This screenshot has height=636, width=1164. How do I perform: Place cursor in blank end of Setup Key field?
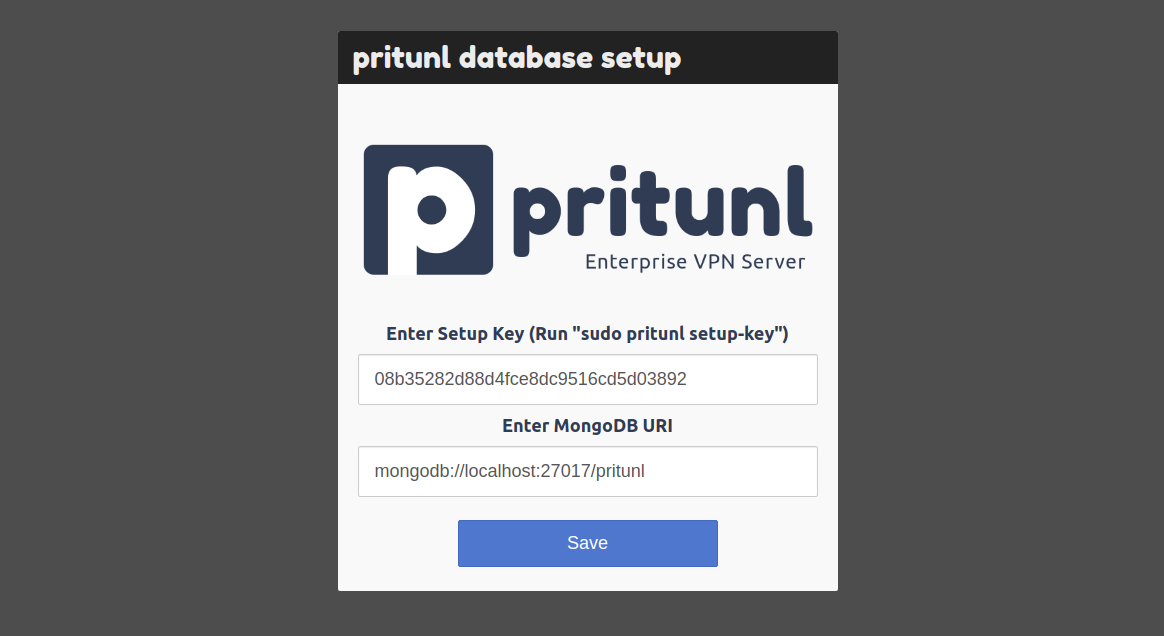point(750,379)
